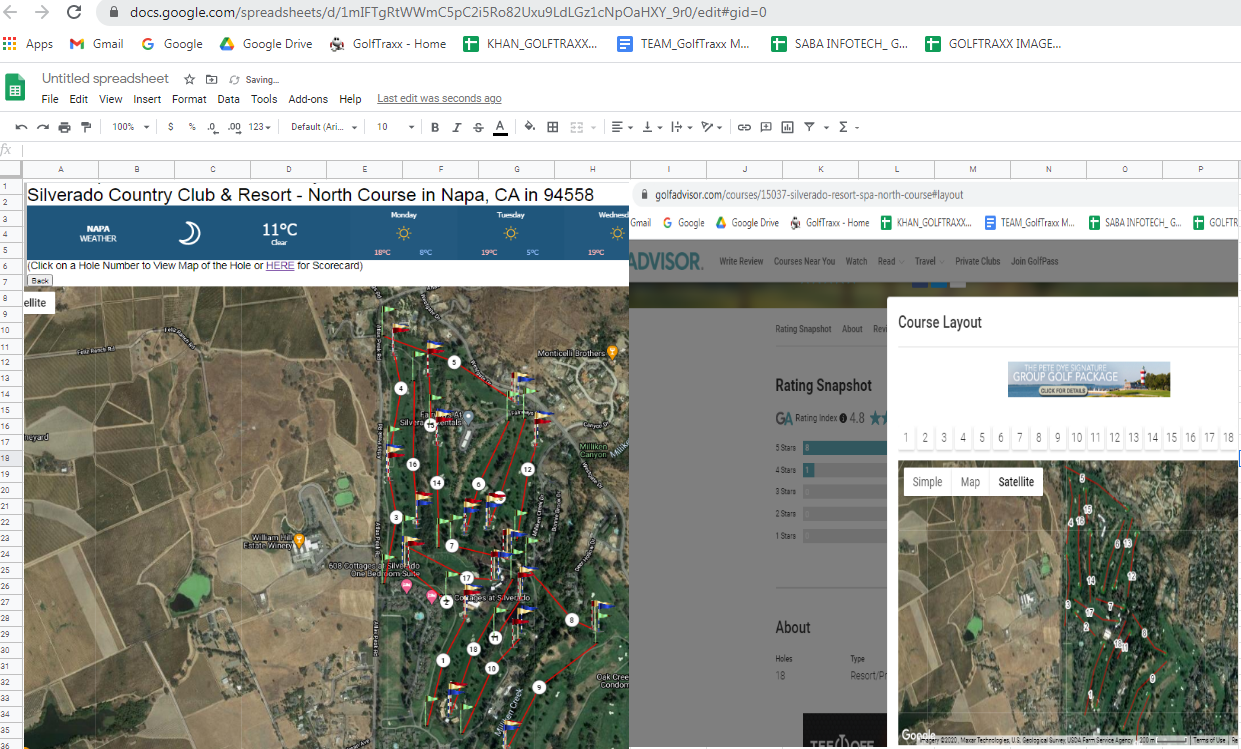Click the Redo toolbar icon

pos(43,127)
